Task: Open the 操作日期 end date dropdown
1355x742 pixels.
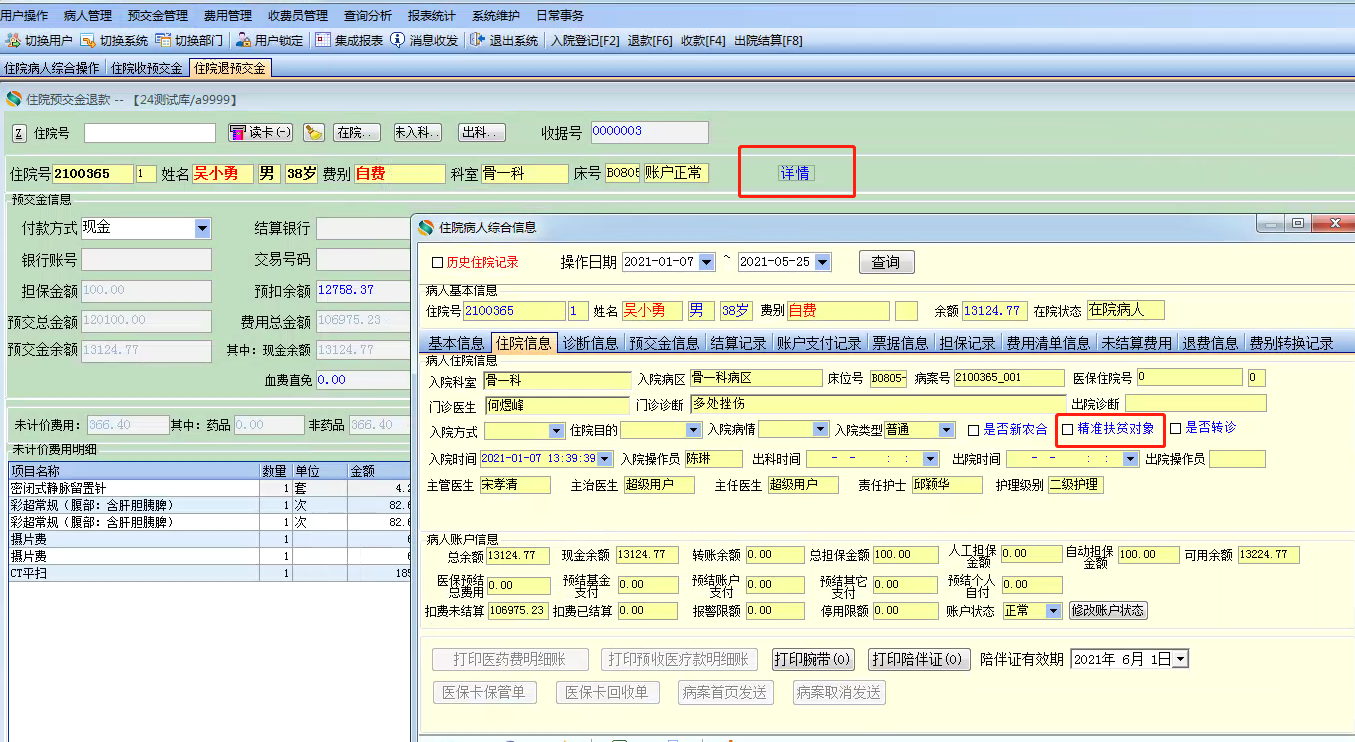Action: 823,262
